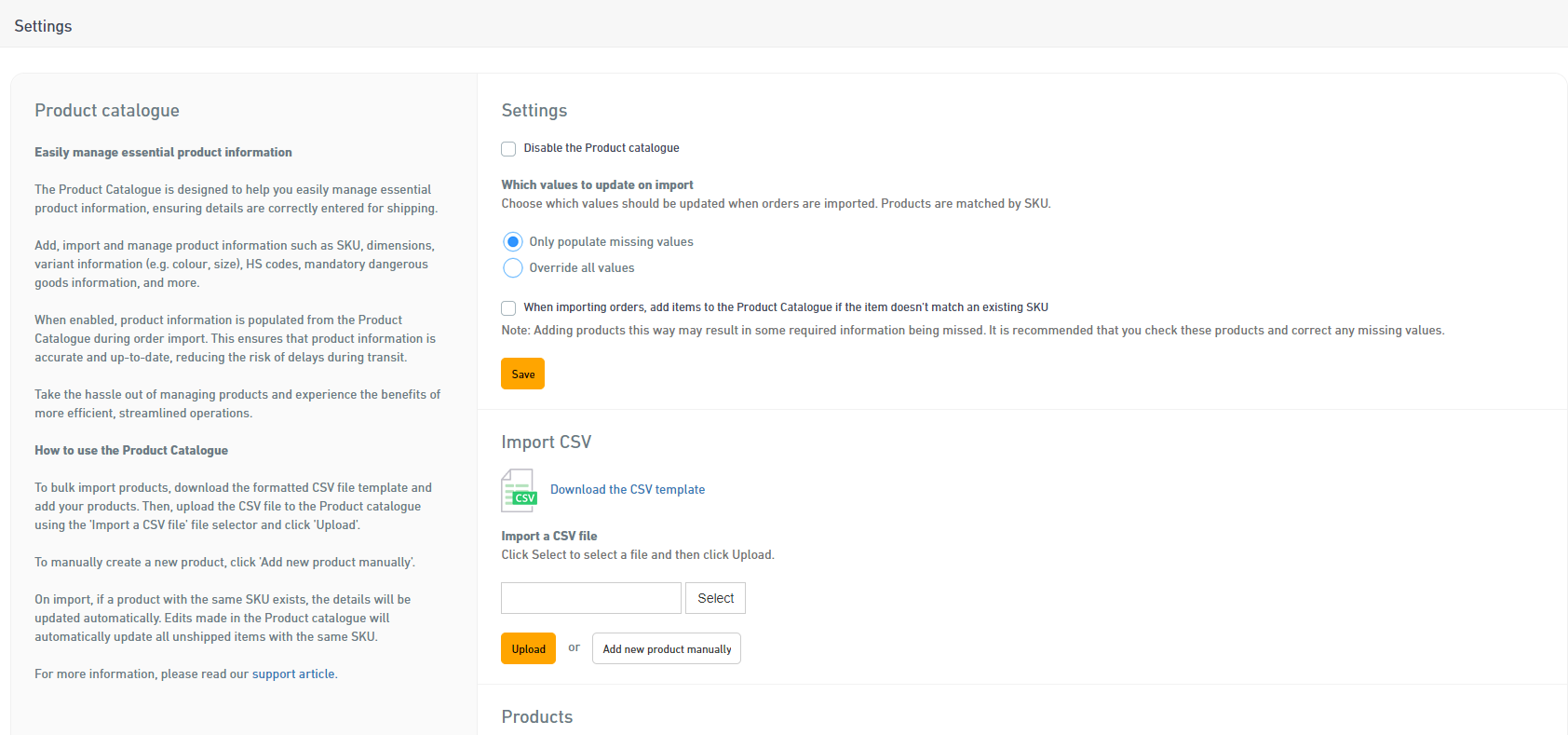
Task: Click the 'Disable the Product catalogue' label text
Action: (x=601, y=148)
